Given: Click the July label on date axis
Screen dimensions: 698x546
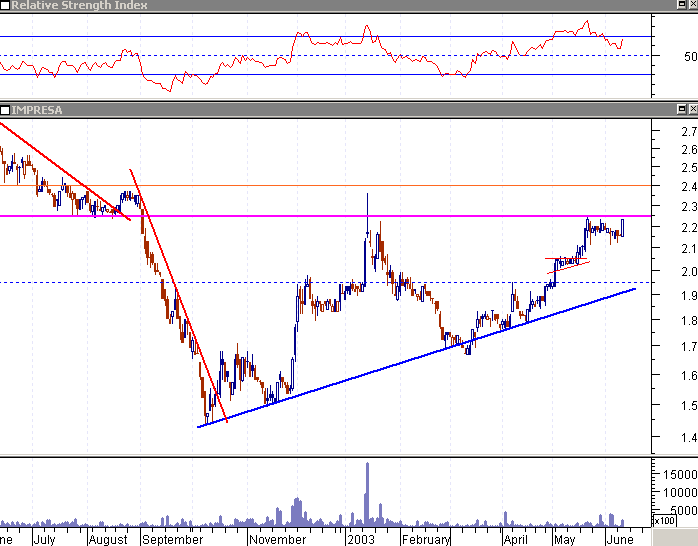Looking at the screenshot, I should click(x=45, y=540).
